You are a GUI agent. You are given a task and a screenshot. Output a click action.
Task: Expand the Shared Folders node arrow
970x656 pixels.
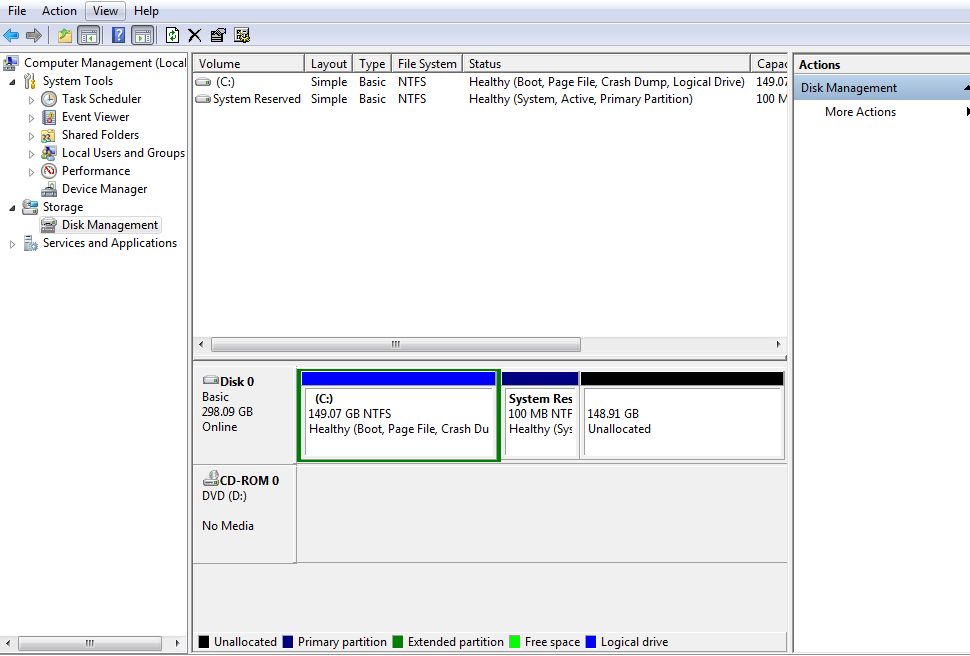(x=32, y=136)
